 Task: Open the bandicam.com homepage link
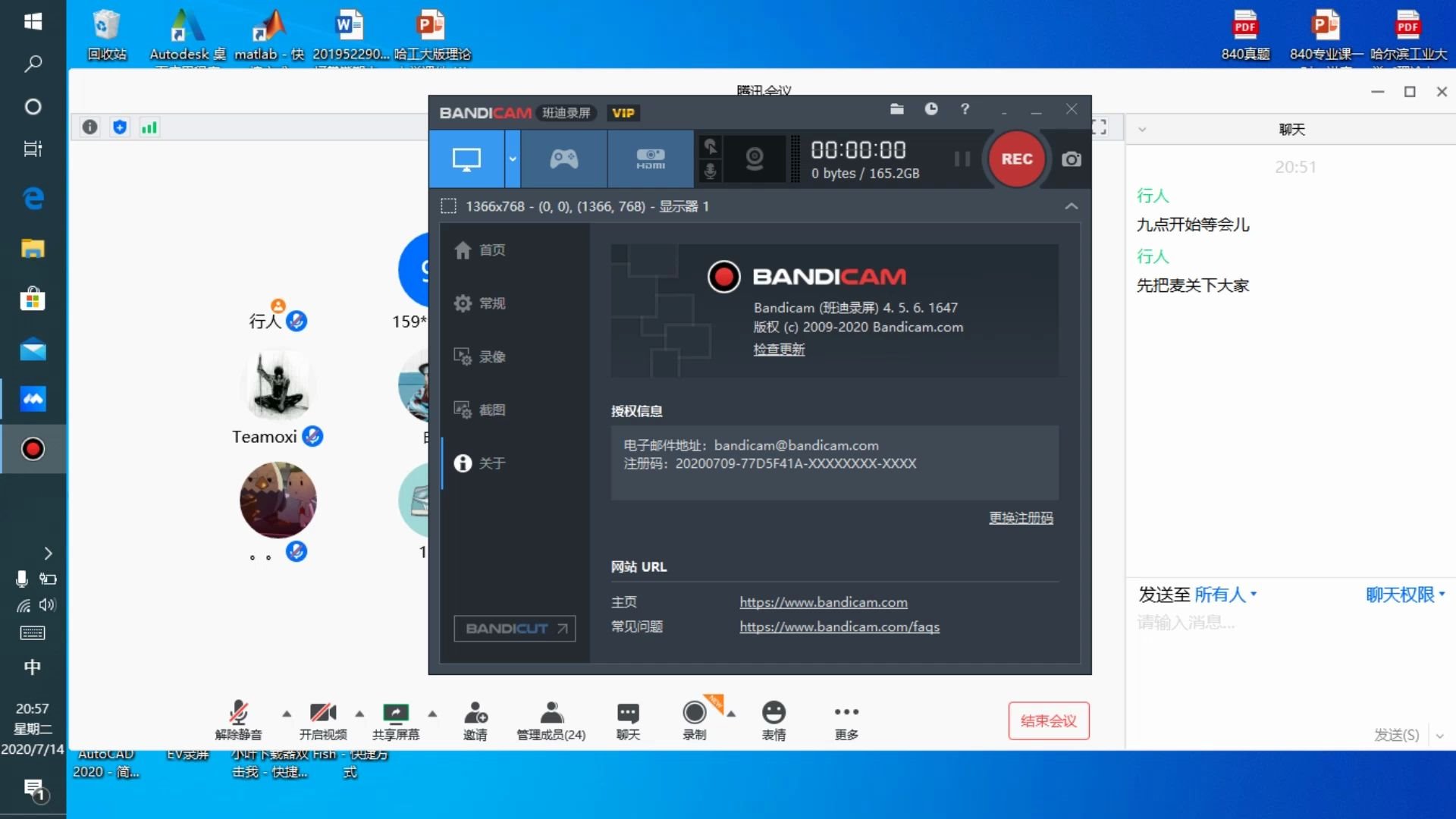(824, 602)
